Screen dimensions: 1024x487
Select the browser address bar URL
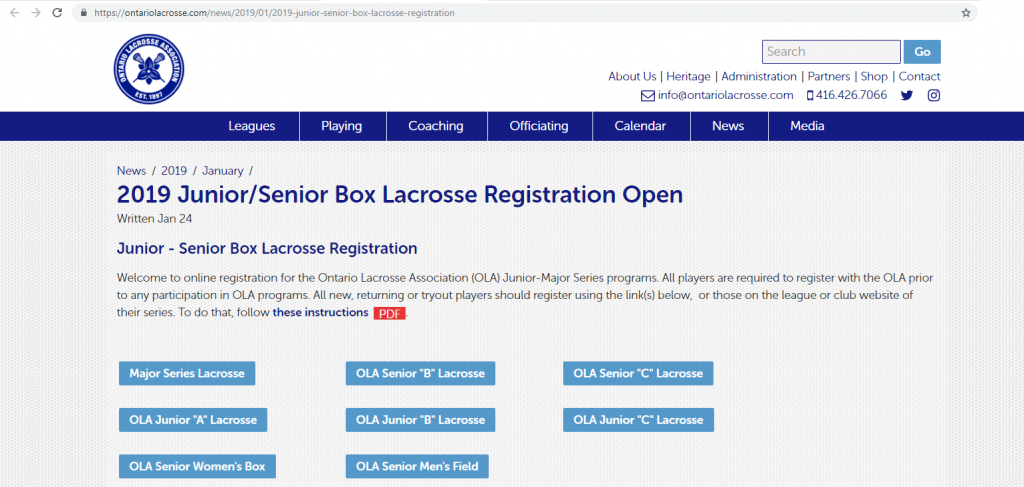[274, 12]
